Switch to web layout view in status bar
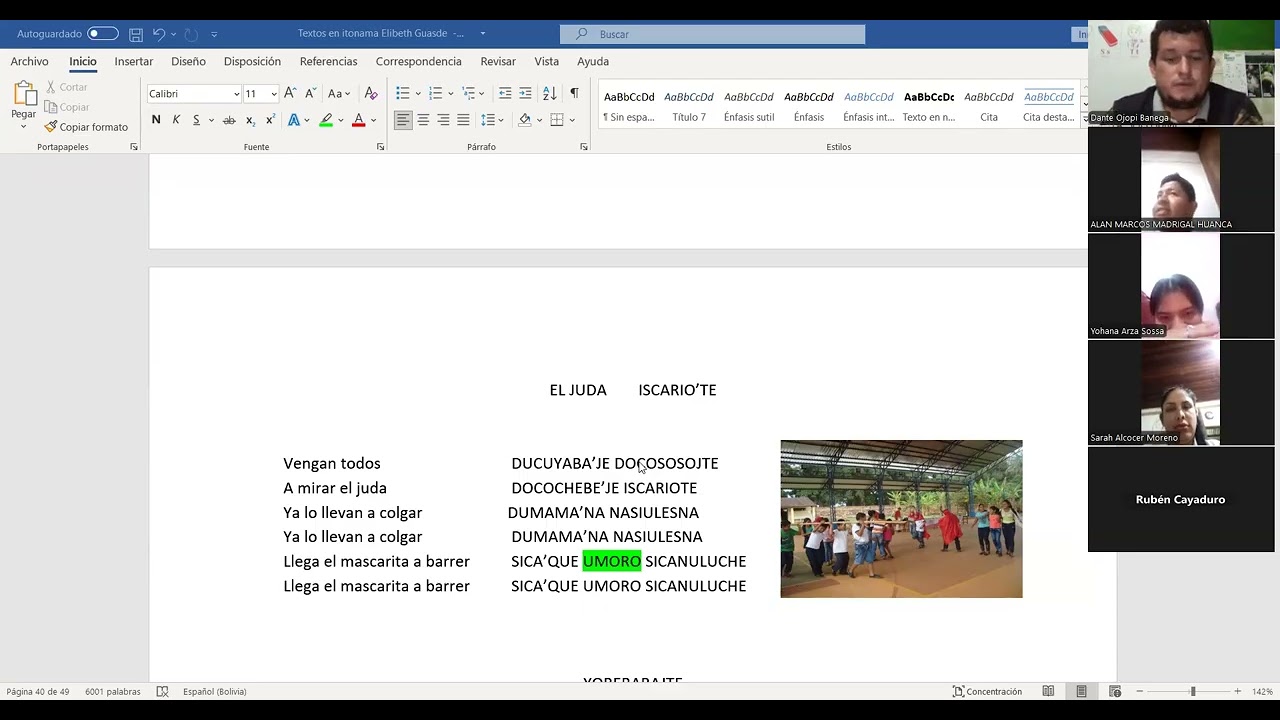Viewport: 1280px width, 720px height. click(x=1115, y=691)
